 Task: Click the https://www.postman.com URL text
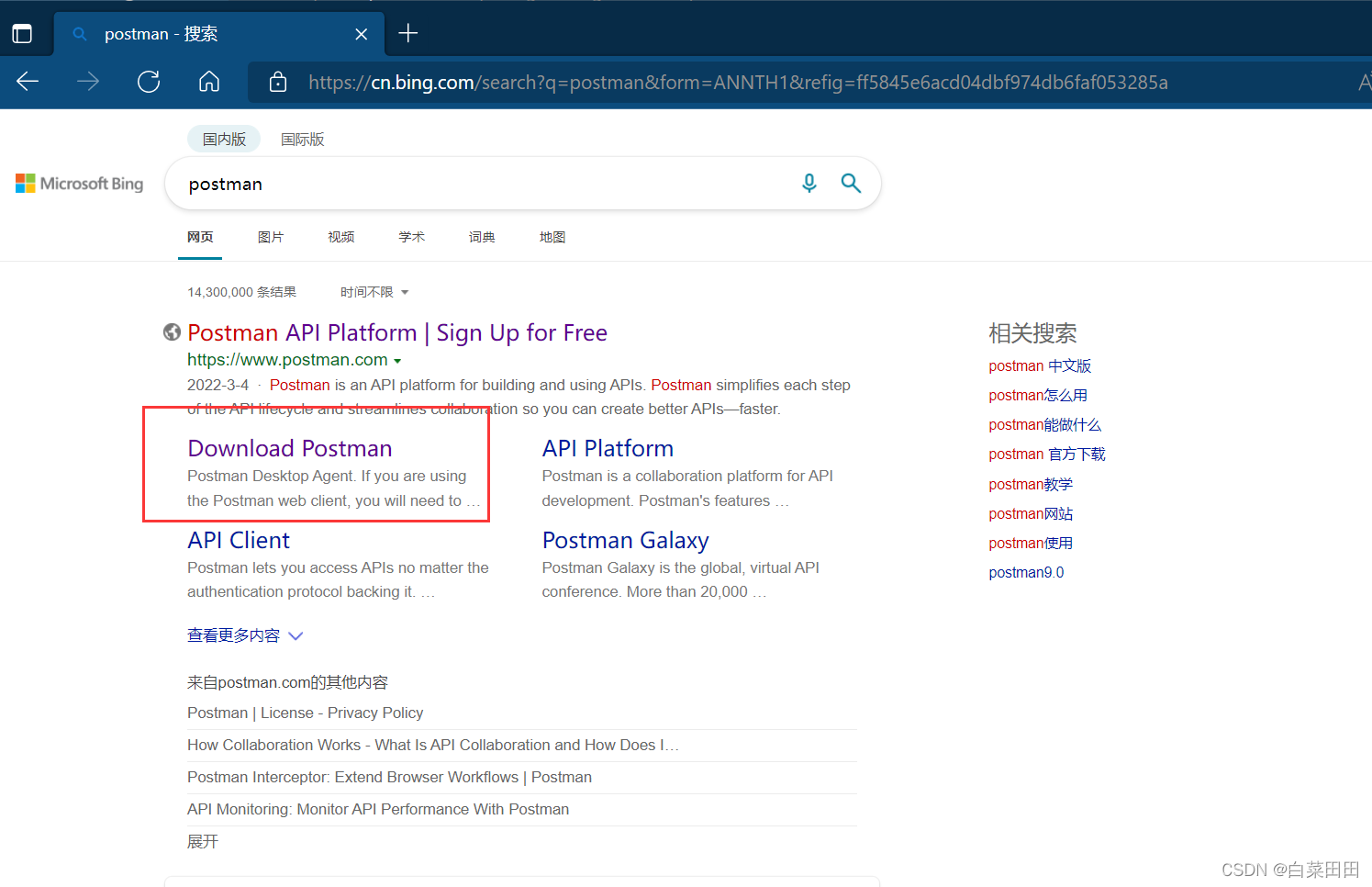(287, 360)
